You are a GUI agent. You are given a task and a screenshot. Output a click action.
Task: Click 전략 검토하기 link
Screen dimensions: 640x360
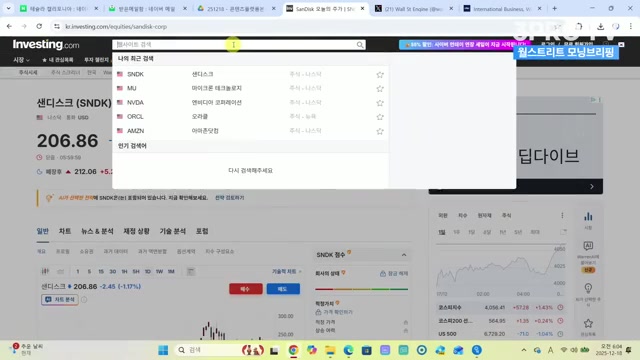click(229, 198)
